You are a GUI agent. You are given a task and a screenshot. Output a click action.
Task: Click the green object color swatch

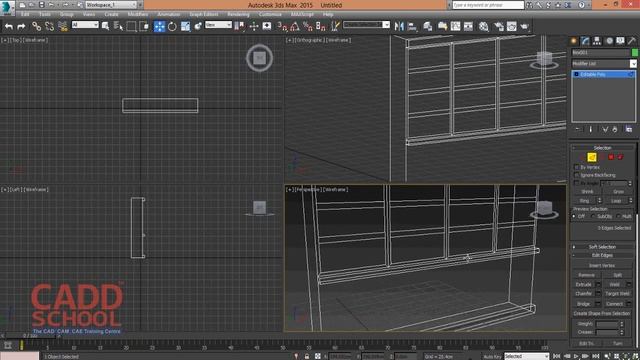click(x=635, y=53)
